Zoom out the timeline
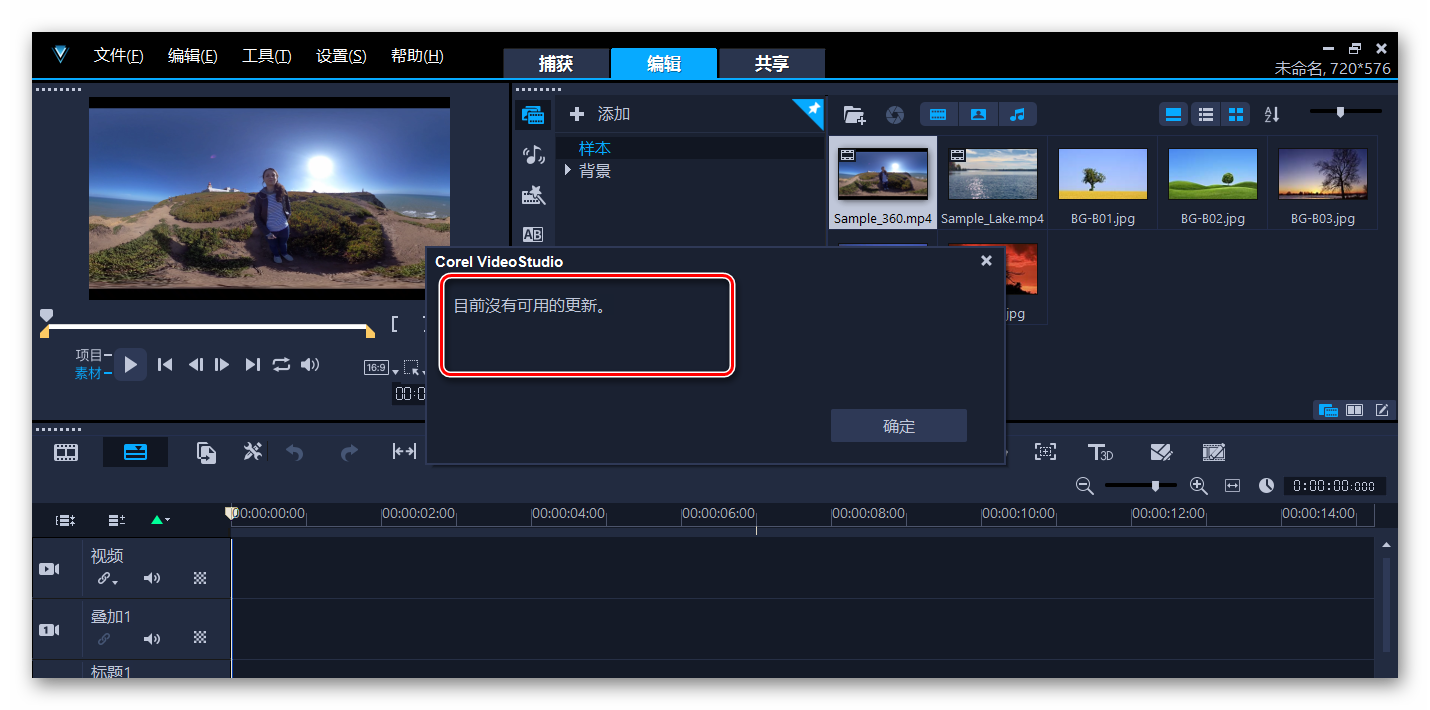This screenshot has height=710, width=1430. click(1084, 486)
